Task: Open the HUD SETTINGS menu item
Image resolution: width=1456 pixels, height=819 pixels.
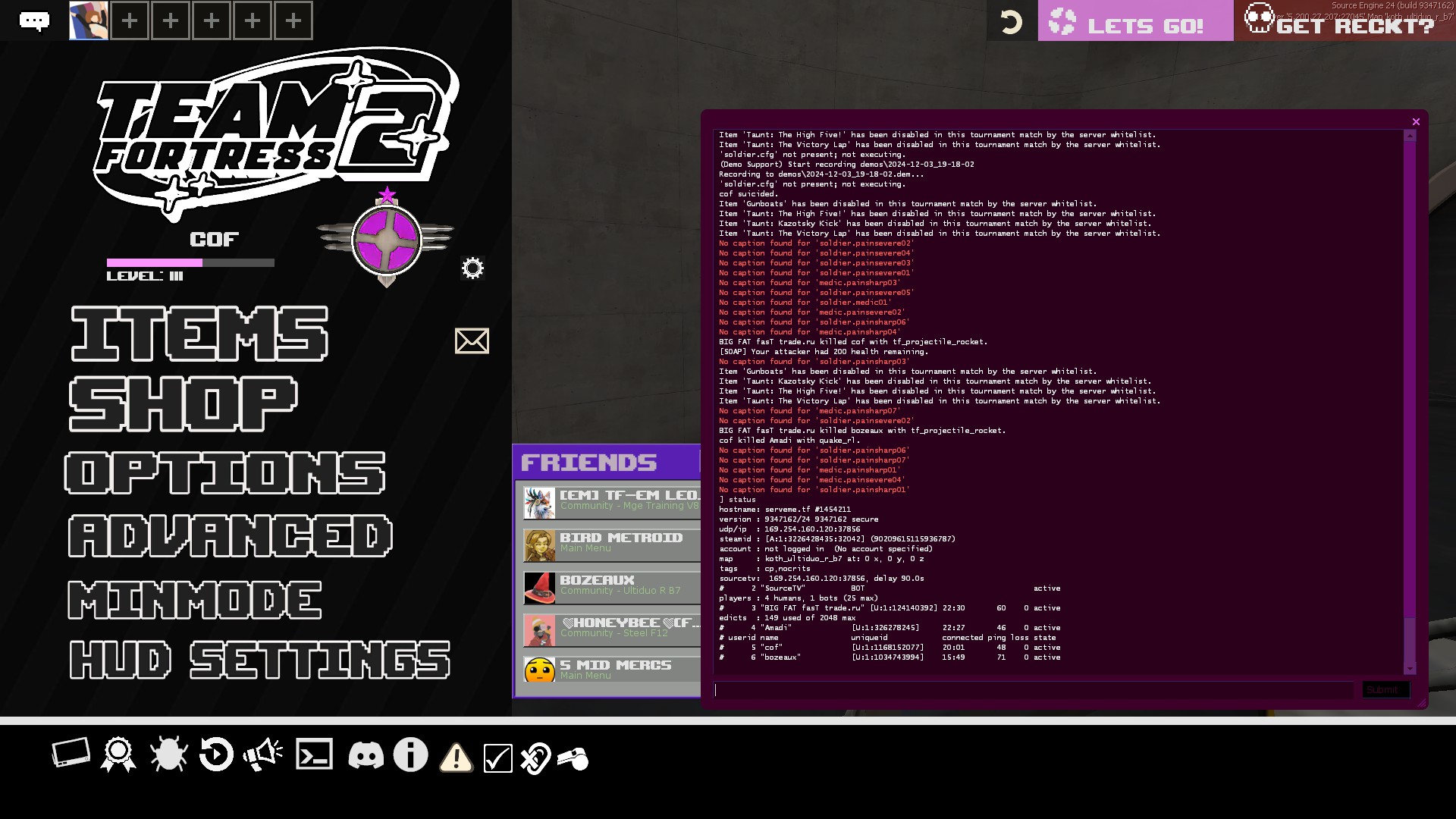Action: 260,660
